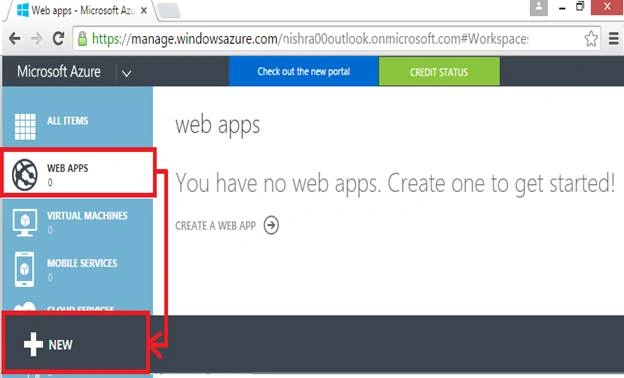Click the Mobile Services phone icon
624x378 pixels.
pos(25,269)
